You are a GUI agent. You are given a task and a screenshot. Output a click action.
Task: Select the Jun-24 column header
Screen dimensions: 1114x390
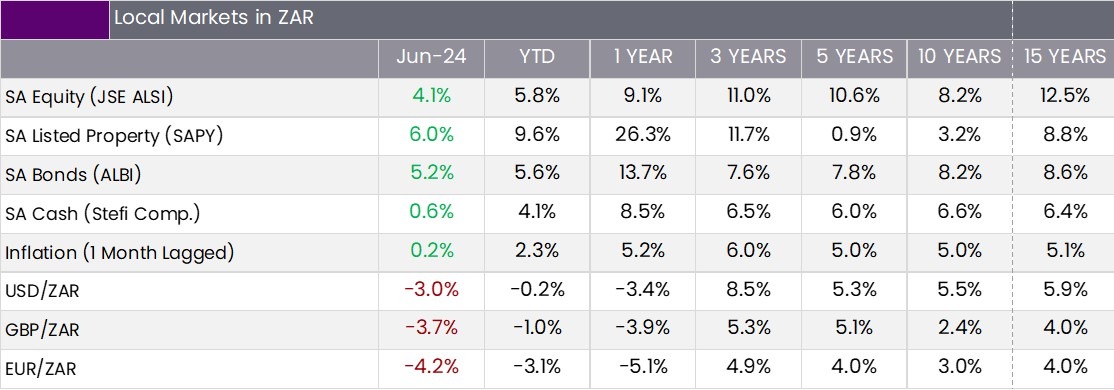pos(431,57)
